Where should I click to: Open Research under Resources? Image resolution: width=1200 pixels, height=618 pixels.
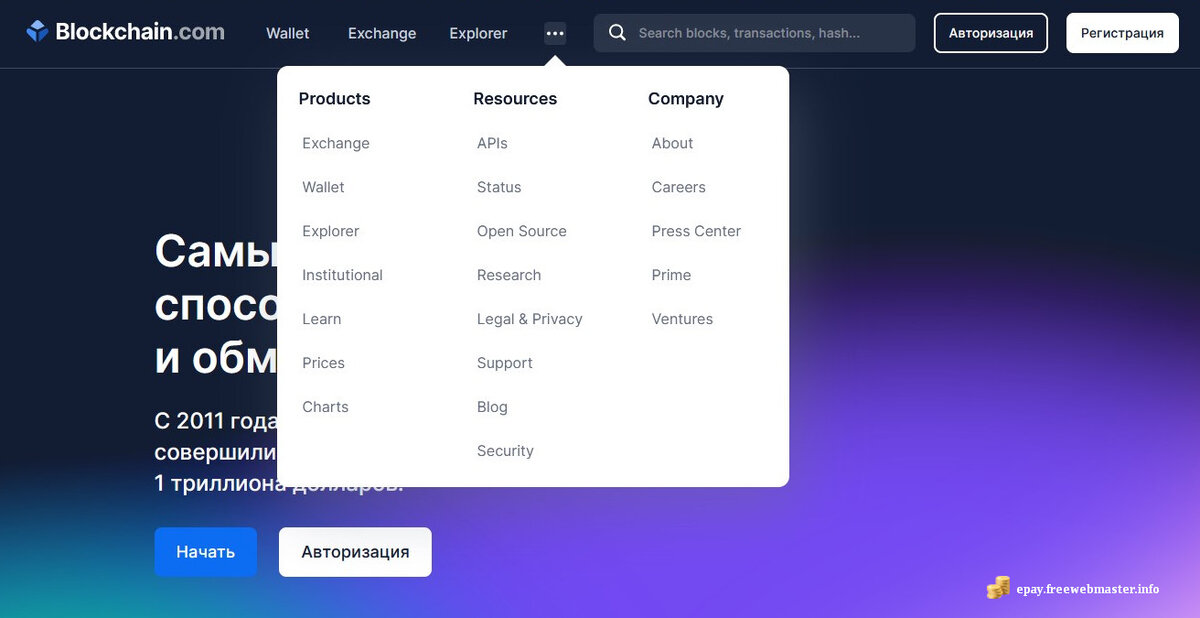[509, 275]
